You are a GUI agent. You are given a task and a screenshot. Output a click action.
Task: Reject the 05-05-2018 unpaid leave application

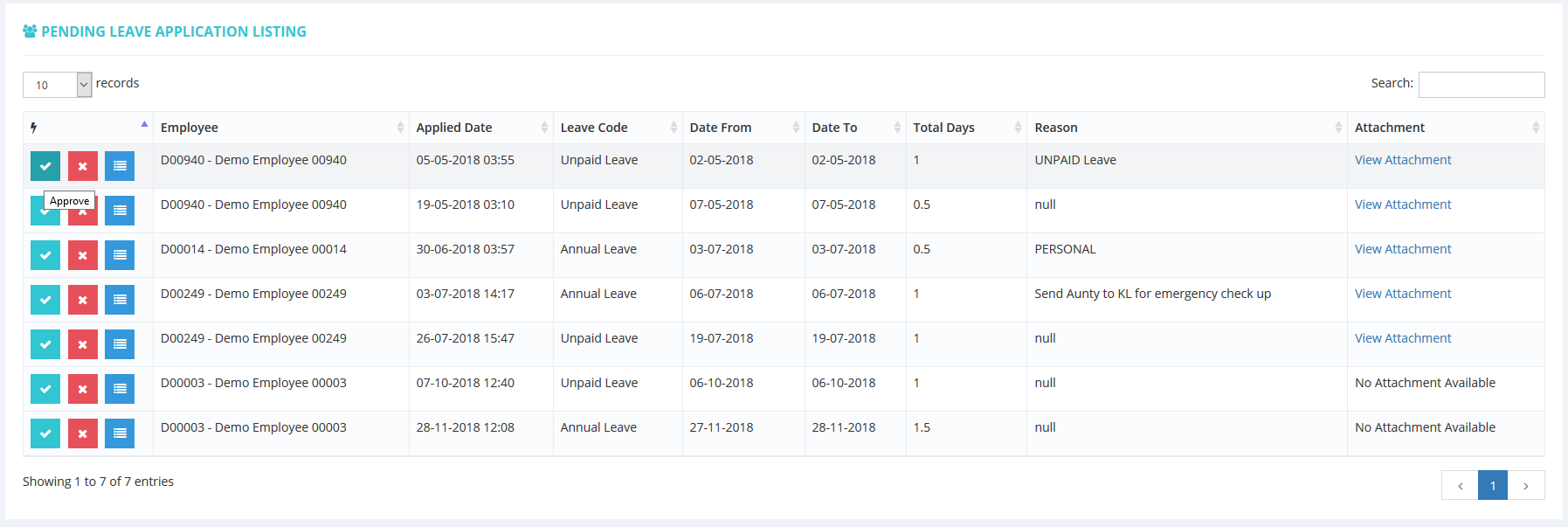pos(82,166)
